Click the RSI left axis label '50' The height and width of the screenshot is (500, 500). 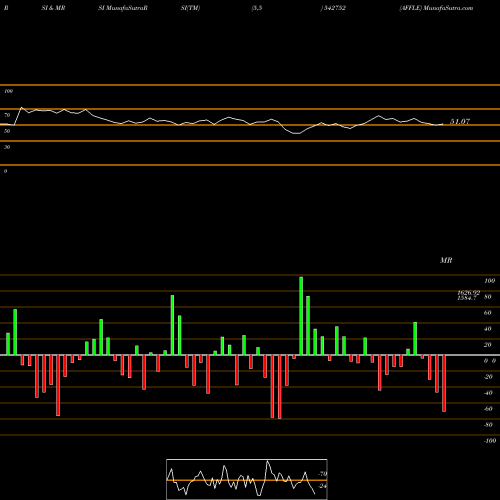[7, 131]
